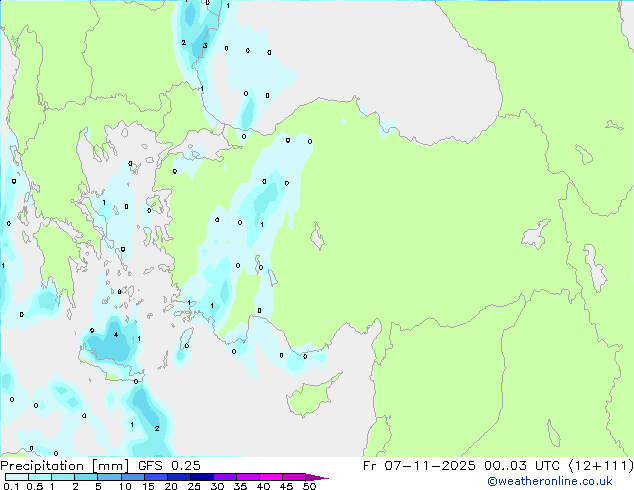Click the "Precipitation [mm]" title text
Image resolution: width=634 pixels, height=490 pixels.
tap(64, 466)
